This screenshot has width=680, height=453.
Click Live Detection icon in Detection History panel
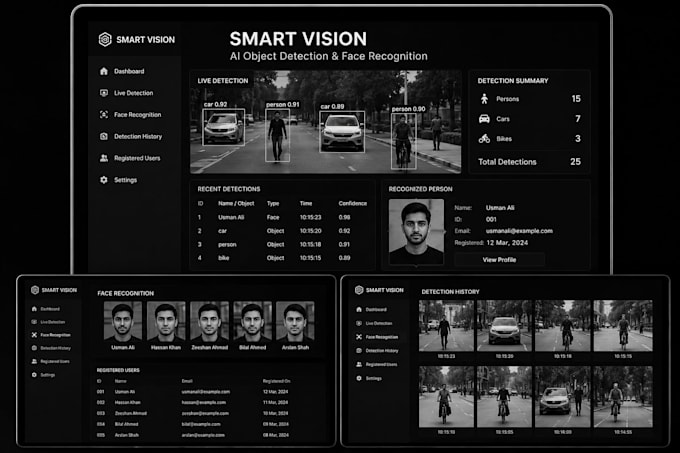[x=359, y=323]
